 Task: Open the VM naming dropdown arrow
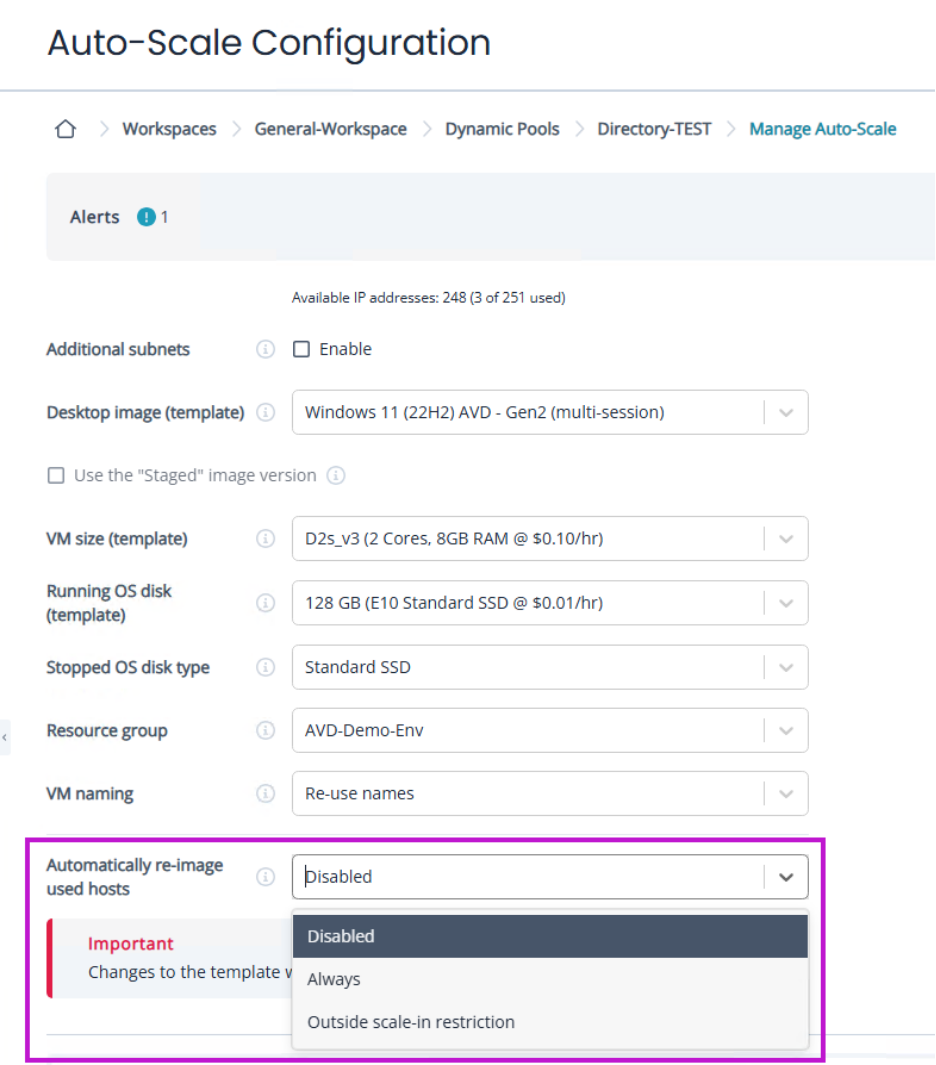tap(786, 794)
